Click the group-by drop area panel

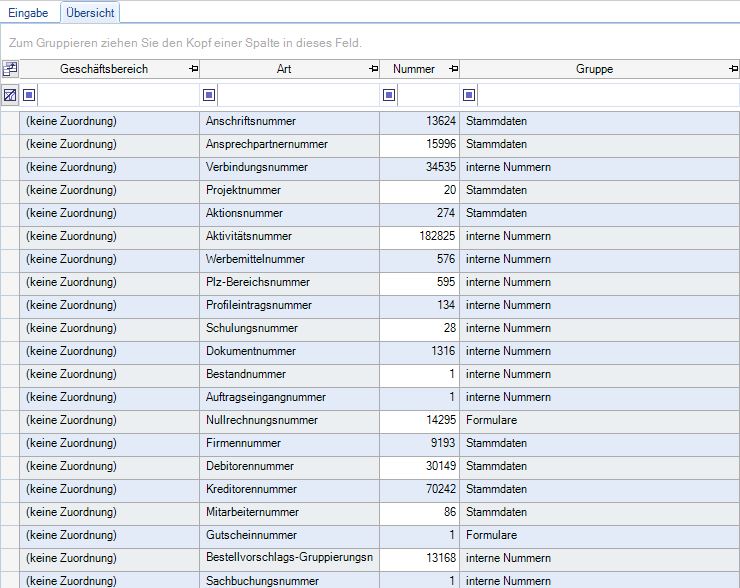point(370,43)
